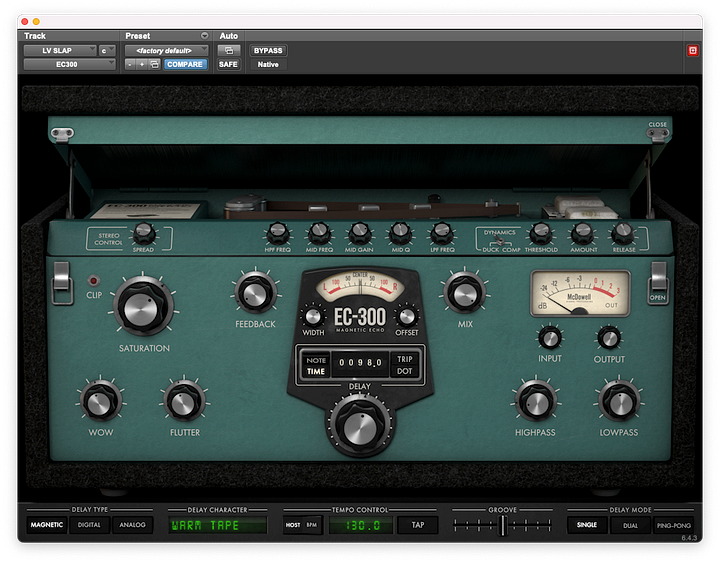The width and height of the screenshot is (720, 563).
Task: Flip the DUCK / COMP dynamics switch
Action: (501, 241)
